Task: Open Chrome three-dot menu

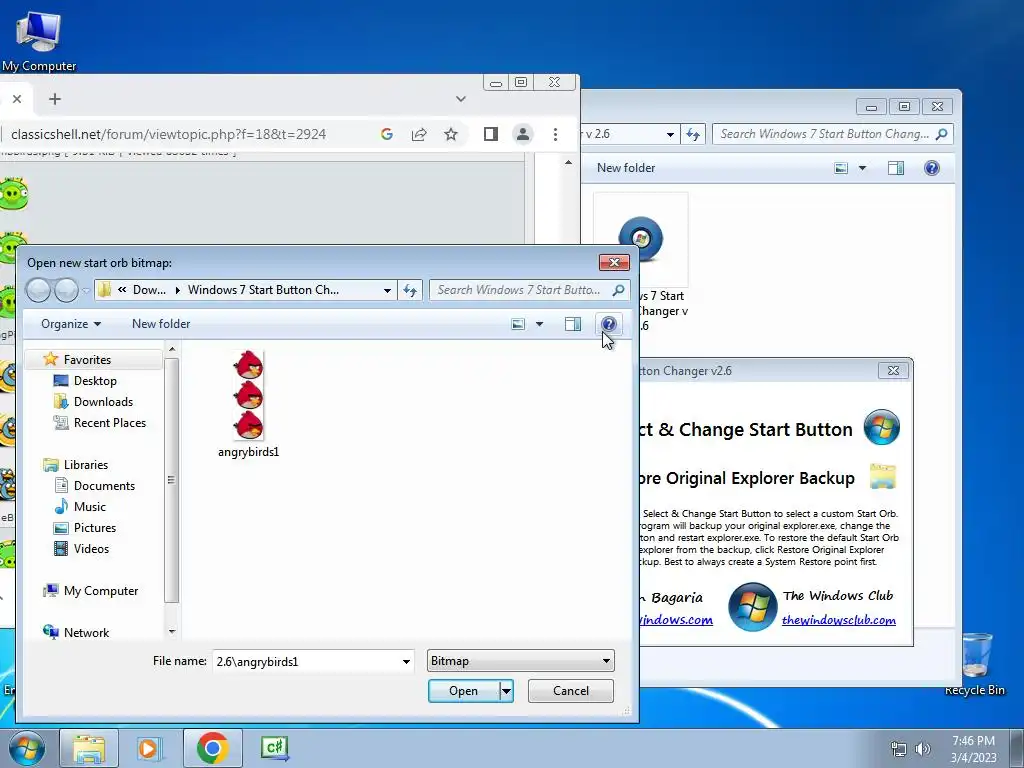Action: coord(555,135)
